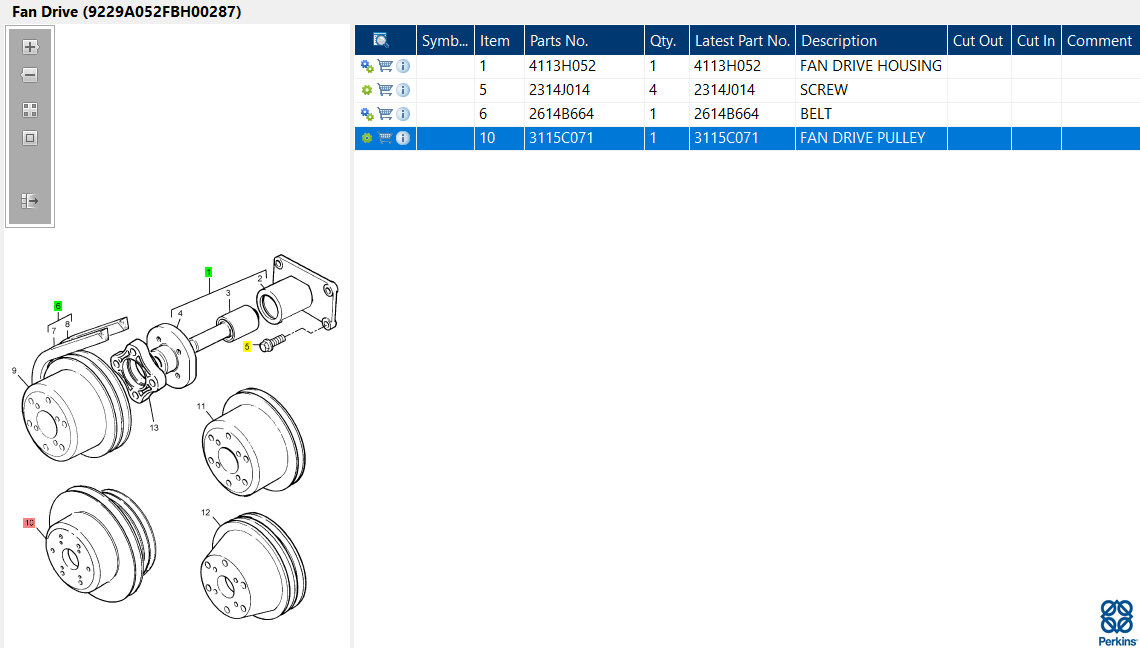
Task: Click the list-with-arrow export icon
Action: 30,201
